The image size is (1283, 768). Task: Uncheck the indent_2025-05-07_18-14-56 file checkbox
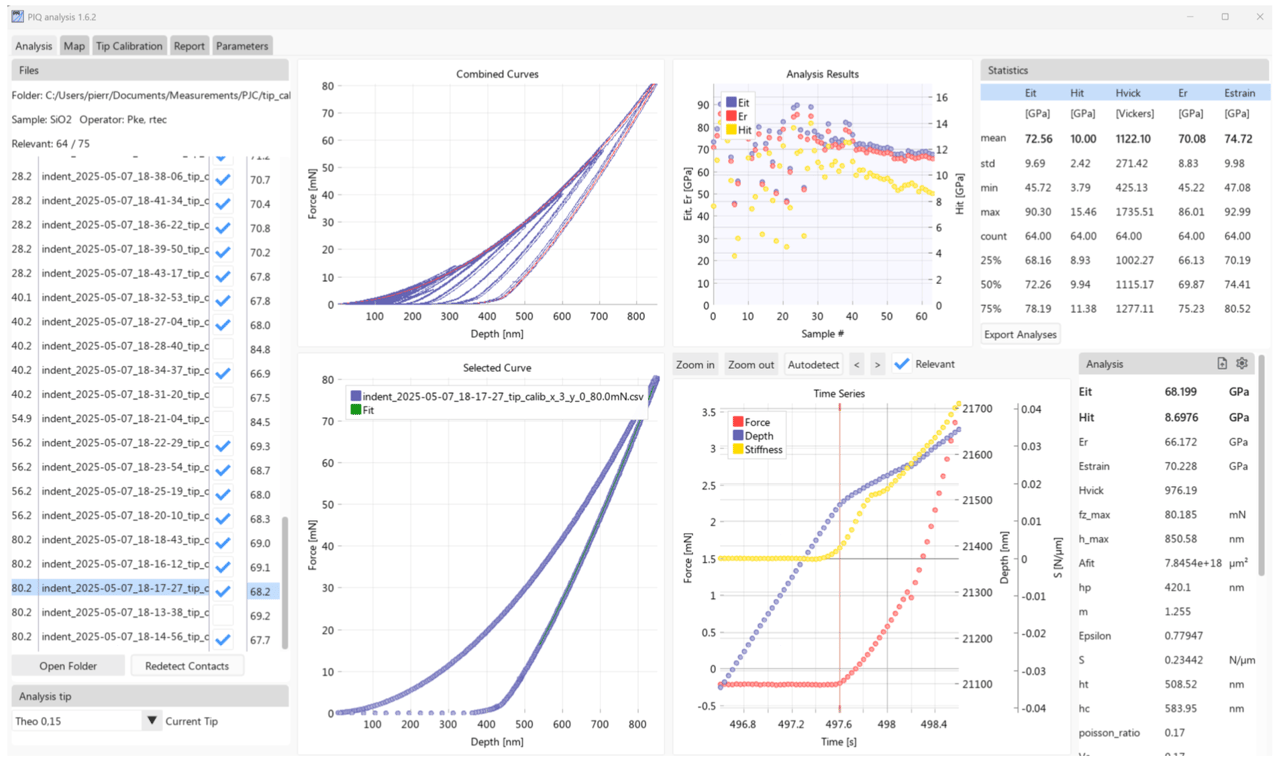click(x=223, y=639)
